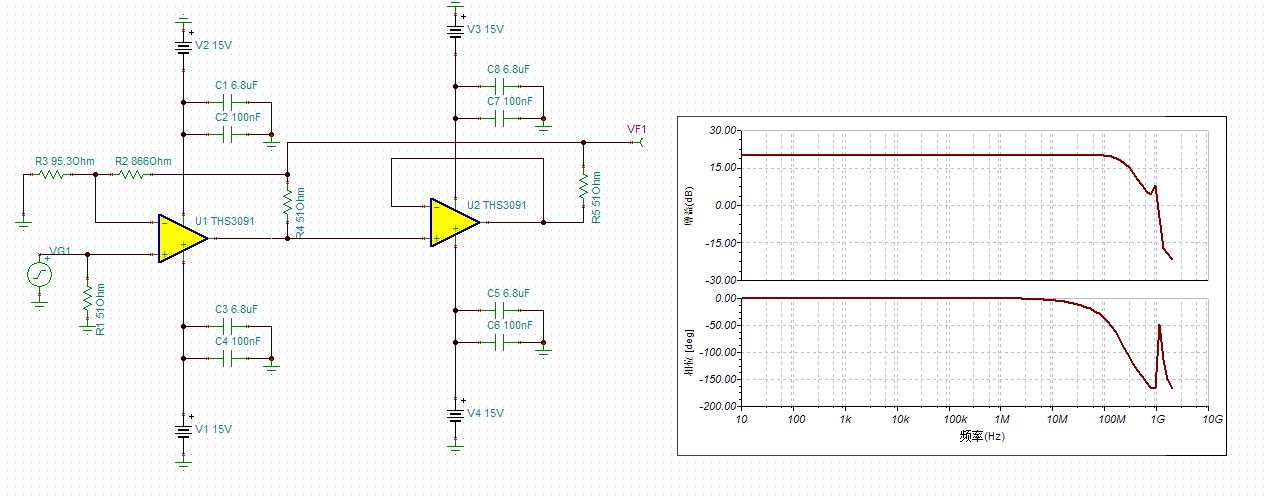The width and height of the screenshot is (1267, 500).
Task: Click the 'U2 THS3091' label
Action: (x=497, y=204)
